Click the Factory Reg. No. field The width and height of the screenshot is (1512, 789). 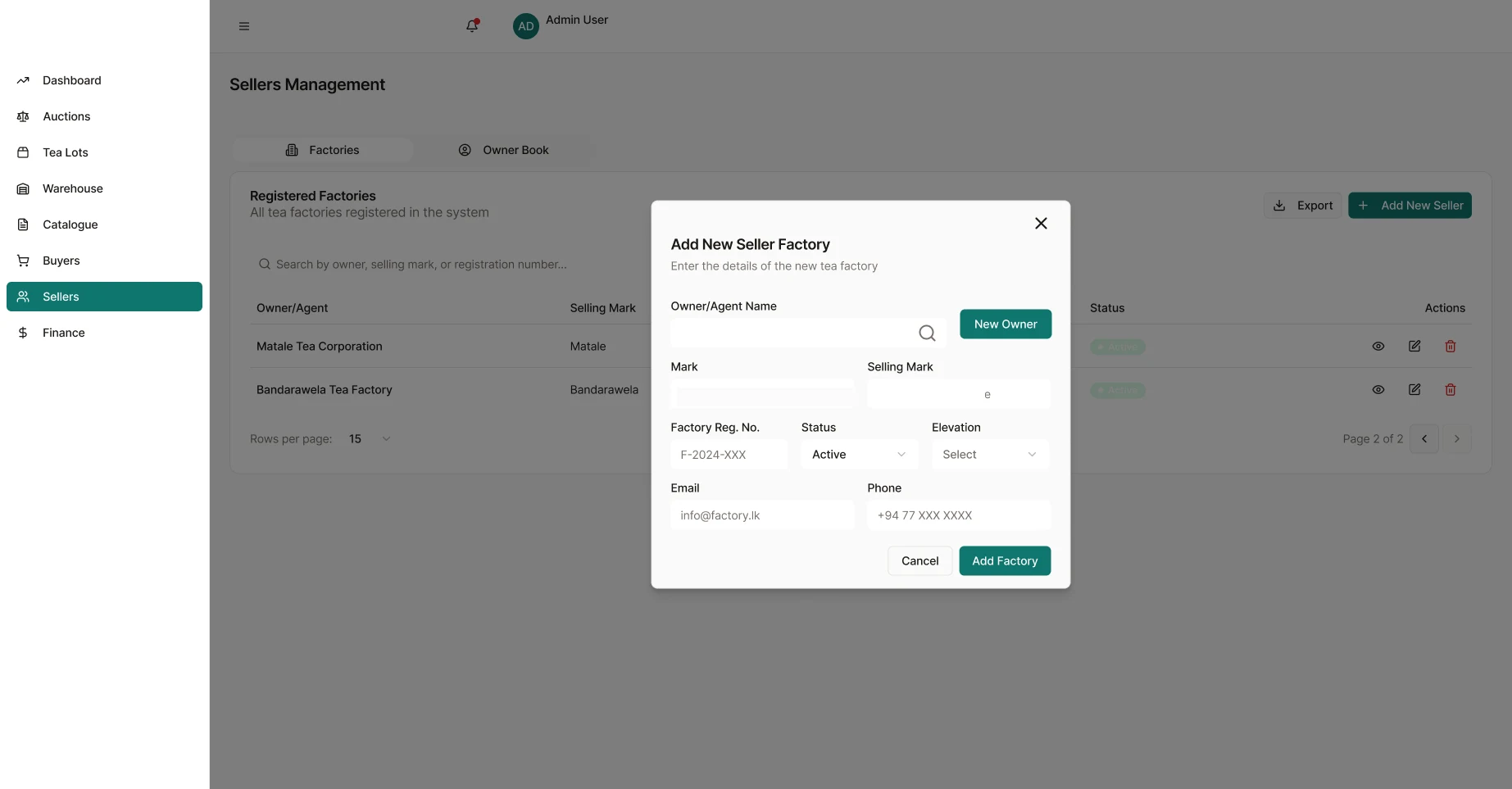coord(729,455)
